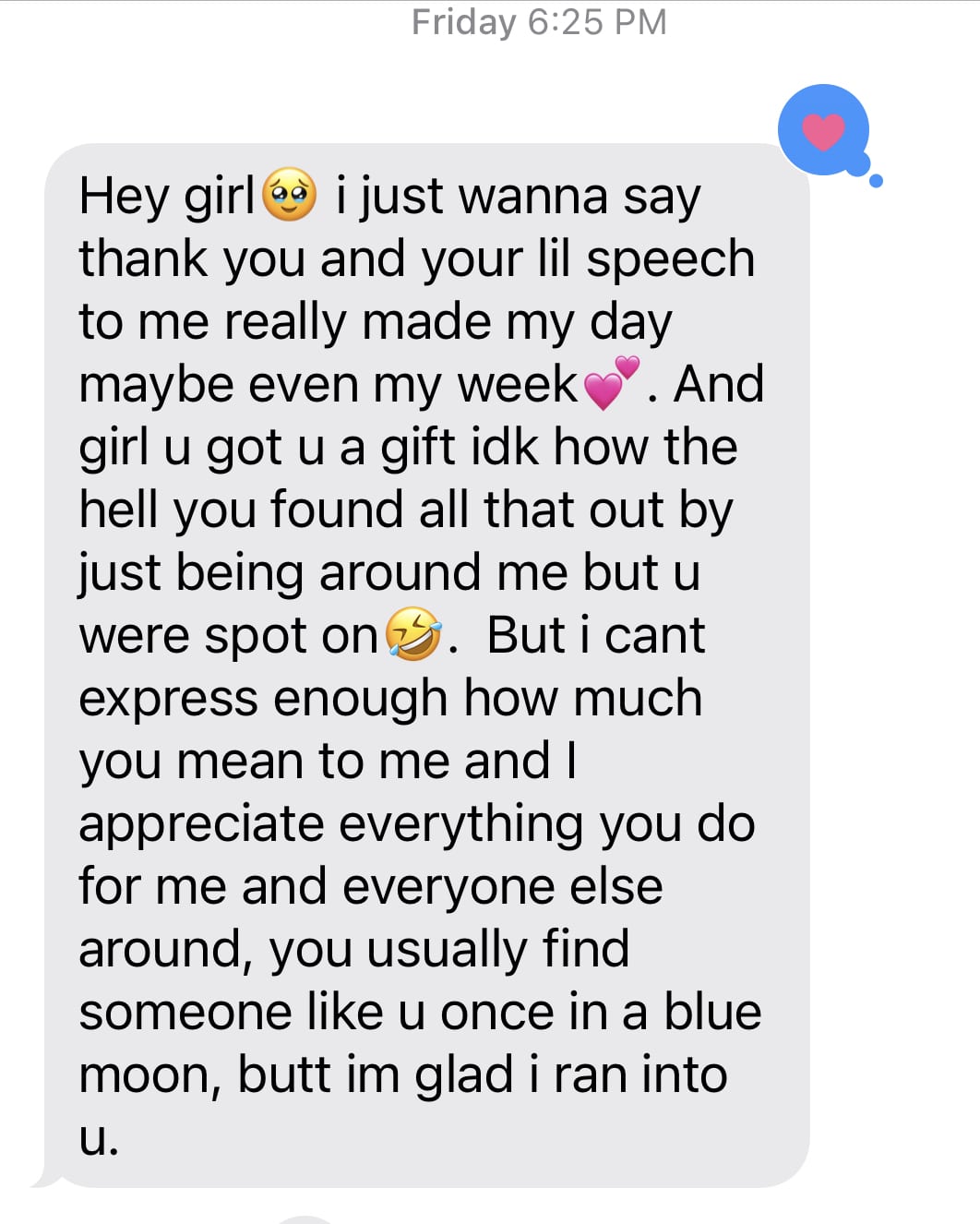The width and height of the screenshot is (980, 1224).
Task: Click the rolling laughing emoji
Action: (x=412, y=634)
